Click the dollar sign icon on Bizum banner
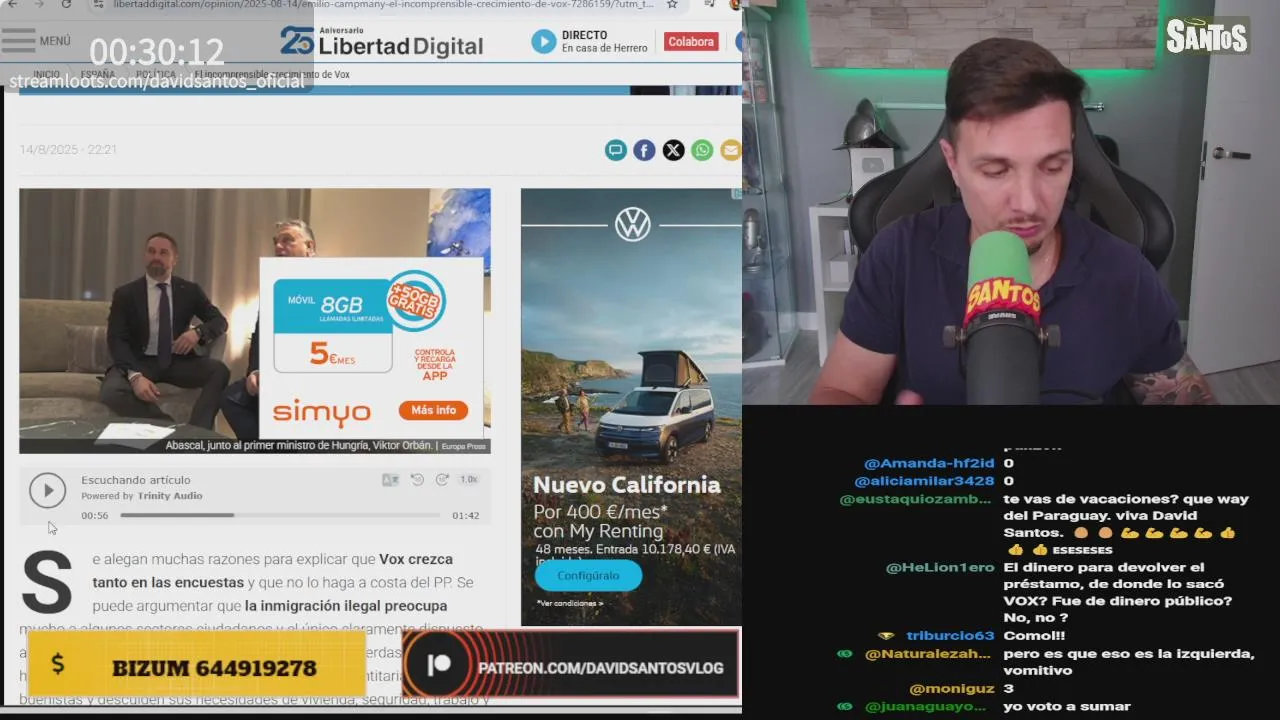 click(x=57, y=664)
